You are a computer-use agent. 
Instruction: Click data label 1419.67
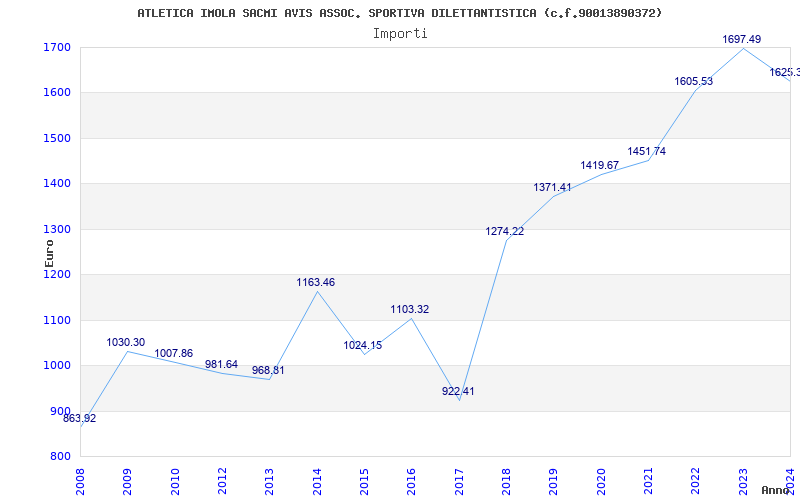(x=599, y=165)
